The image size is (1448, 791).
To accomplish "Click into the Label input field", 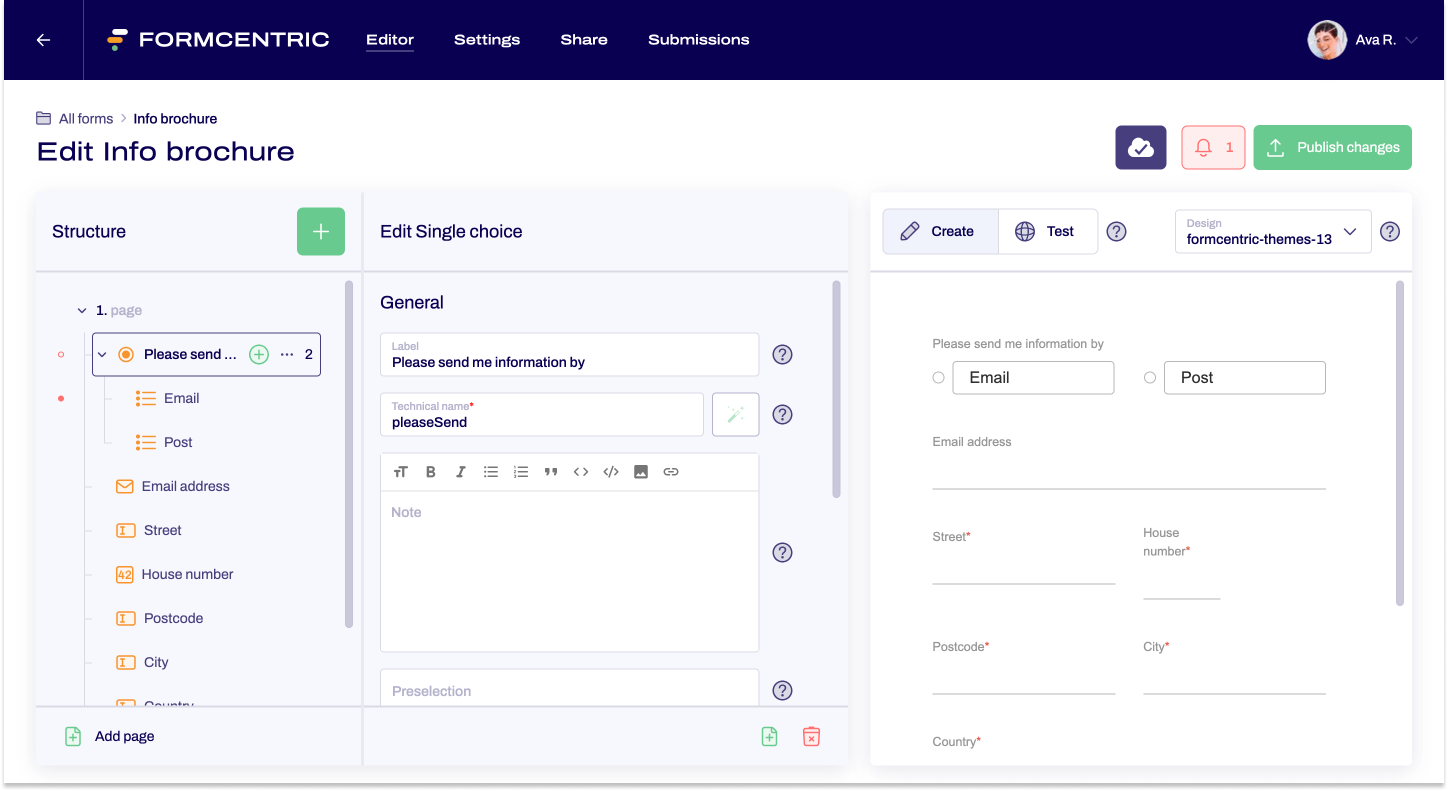I will click(568, 362).
